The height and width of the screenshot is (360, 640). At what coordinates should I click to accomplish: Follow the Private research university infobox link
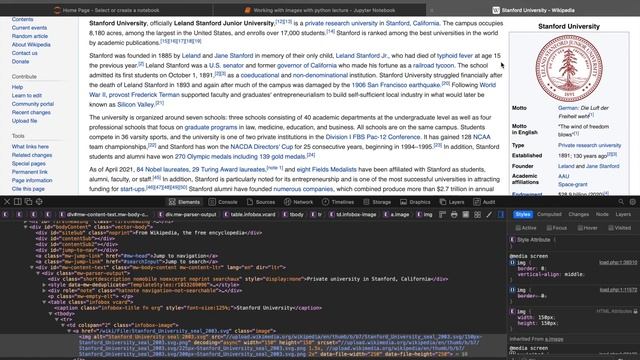tap(589, 145)
